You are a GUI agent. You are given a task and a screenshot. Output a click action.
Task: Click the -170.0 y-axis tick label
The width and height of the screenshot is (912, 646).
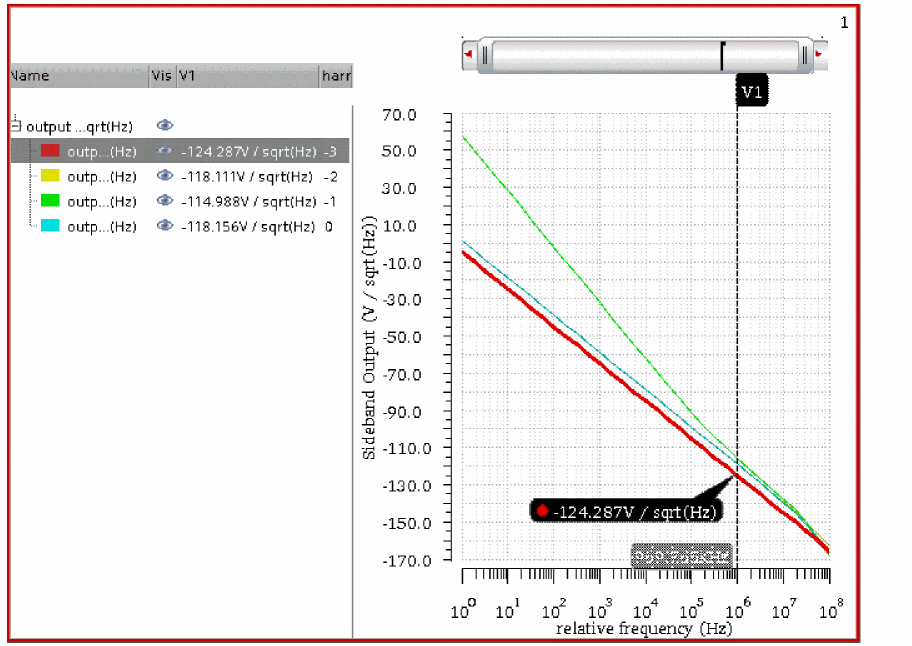tap(407, 561)
